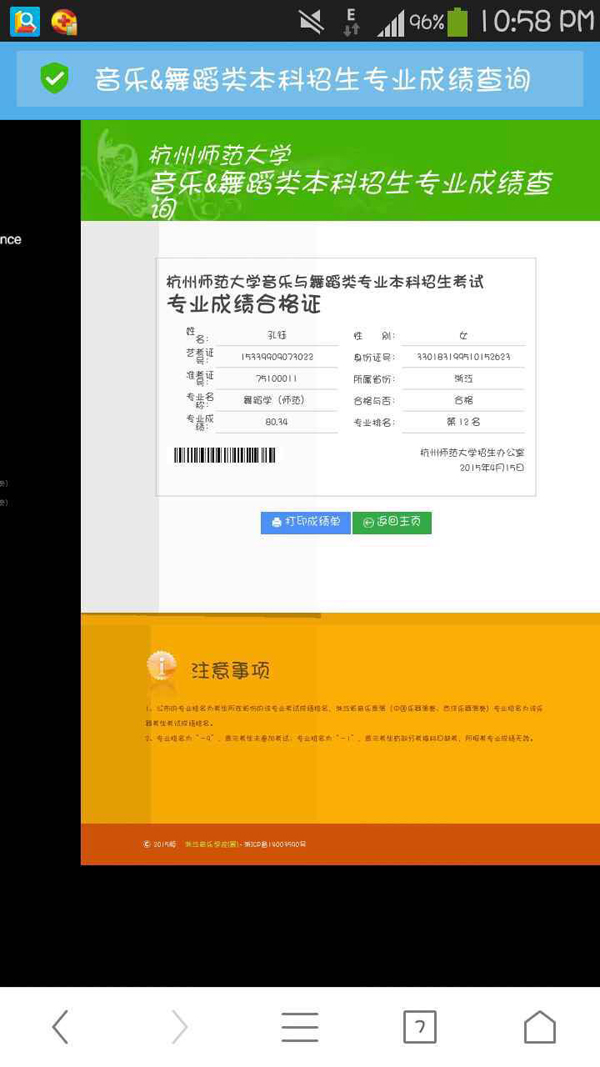The height and width of the screenshot is (1067, 600).
Task: Click the ranking value 第12名
Action: tap(463, 422)
